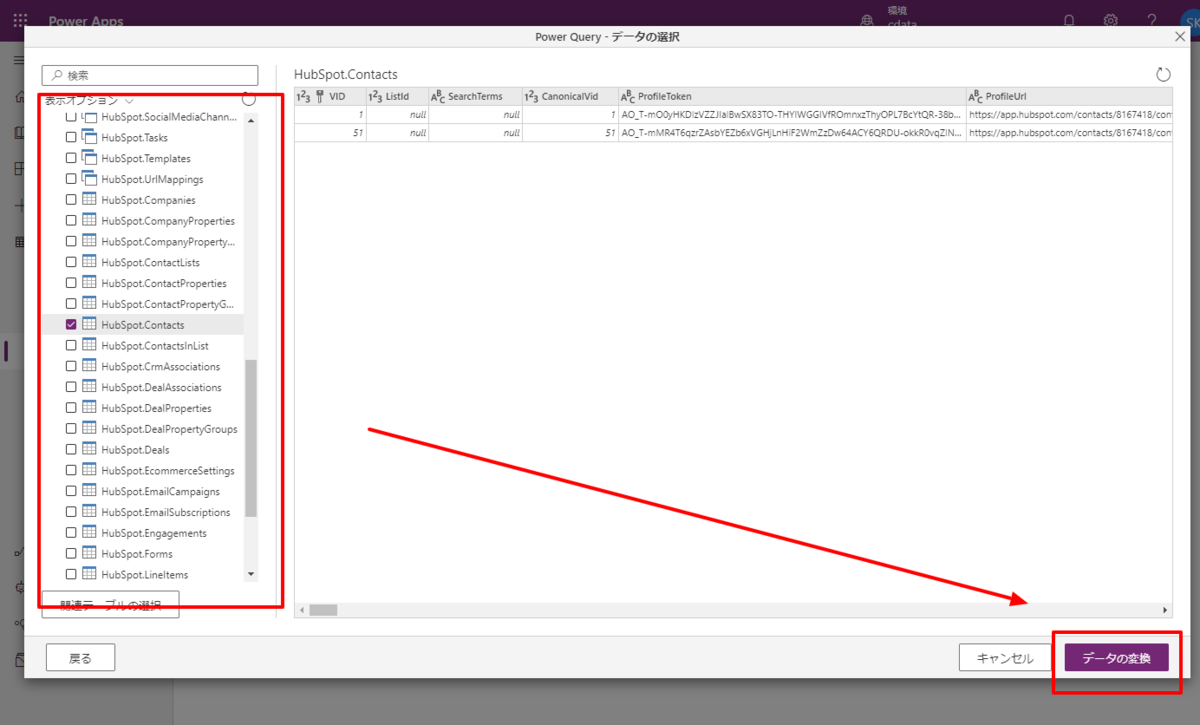Click the SearchTerms column type icon
The width and height of the screenshot is (1200, 725).
(437, 97)
